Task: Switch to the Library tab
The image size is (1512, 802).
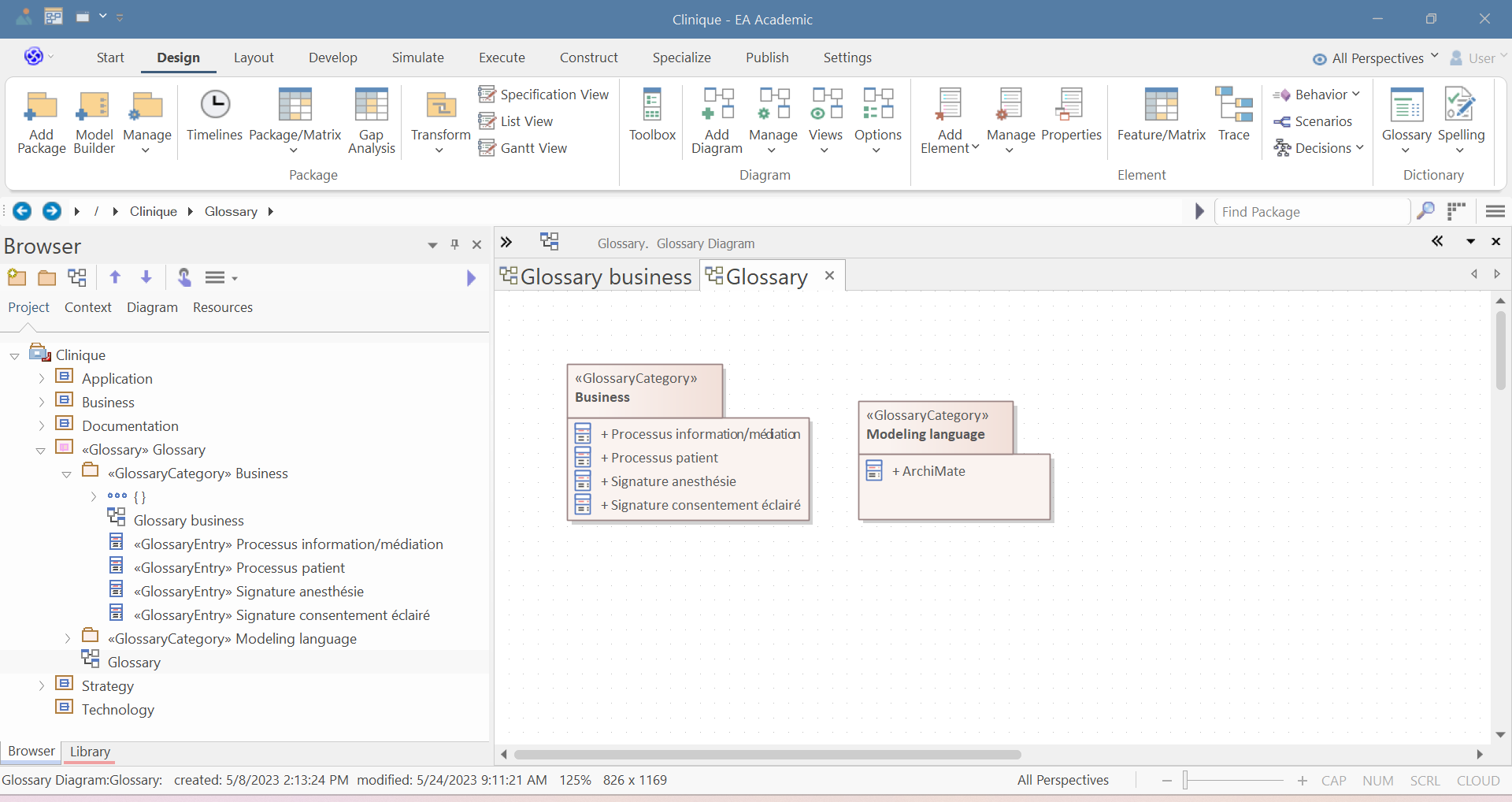Action: 90,752
